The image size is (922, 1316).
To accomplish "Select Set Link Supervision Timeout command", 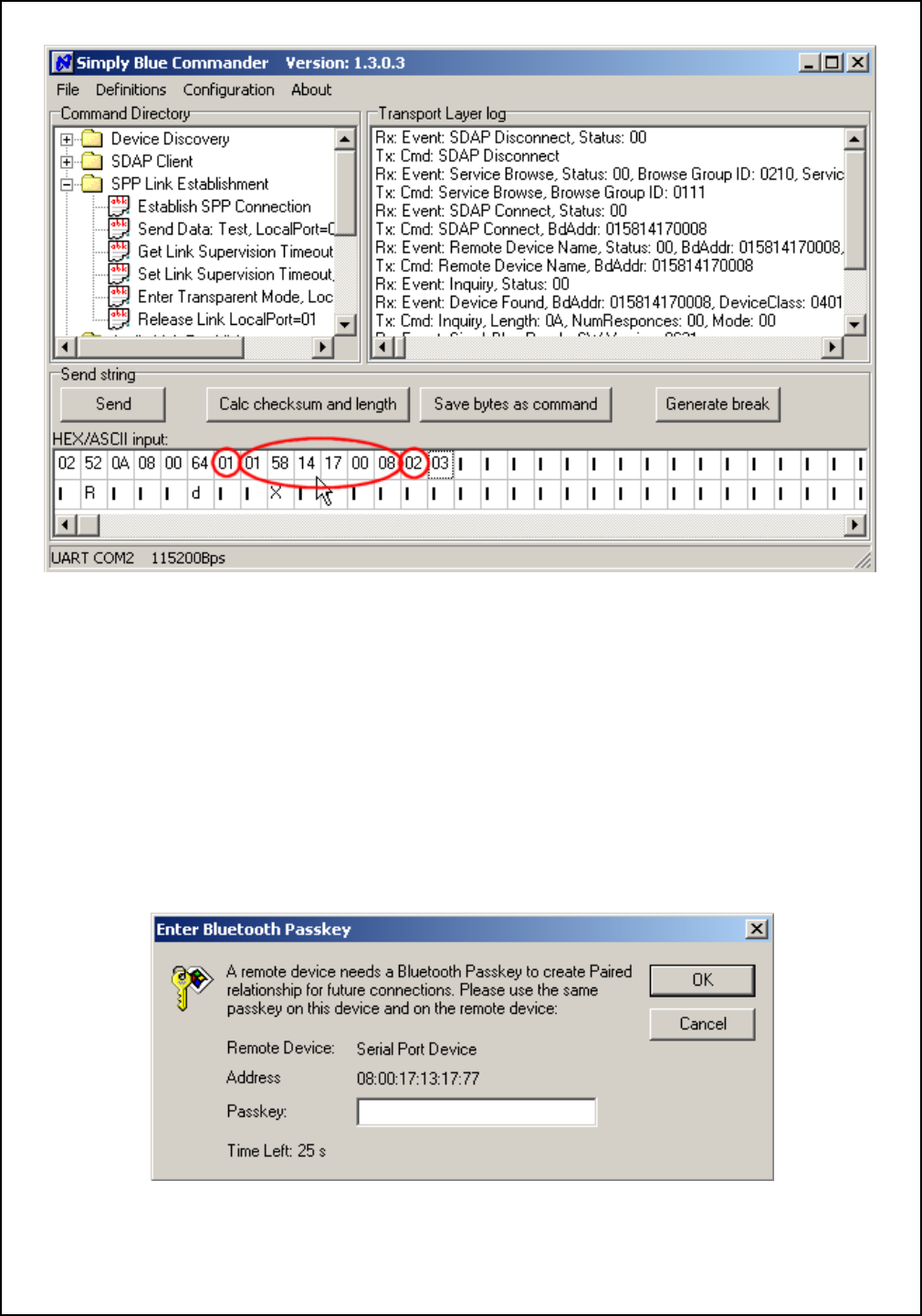I will [236, 274].
